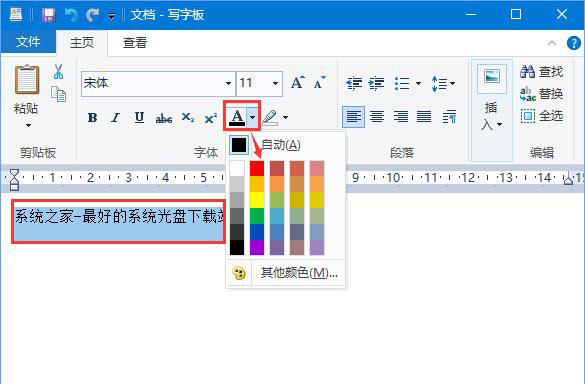Toggle Strikethrough formatting
Image resolution: width=585 pixels, height=384 pixels.
pyautogui.click(x=163, y=118)
